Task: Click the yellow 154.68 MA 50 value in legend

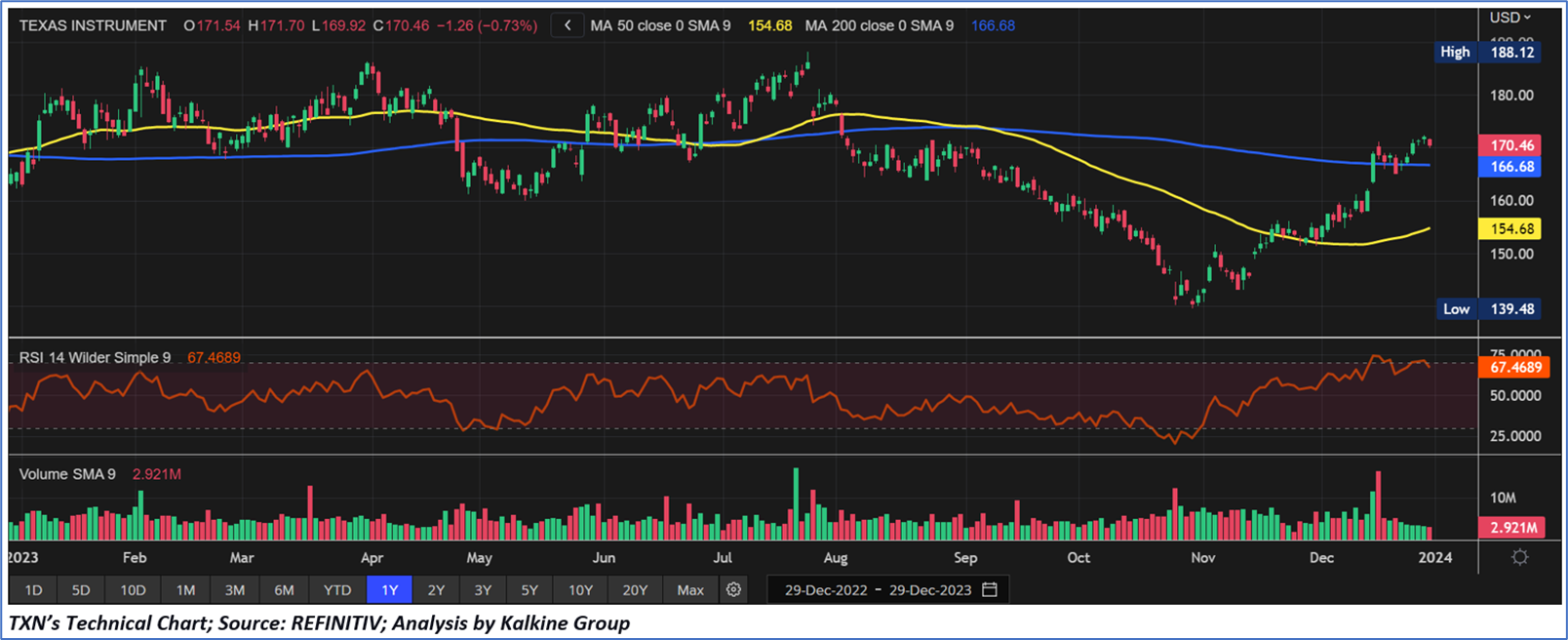Action: 770,26
